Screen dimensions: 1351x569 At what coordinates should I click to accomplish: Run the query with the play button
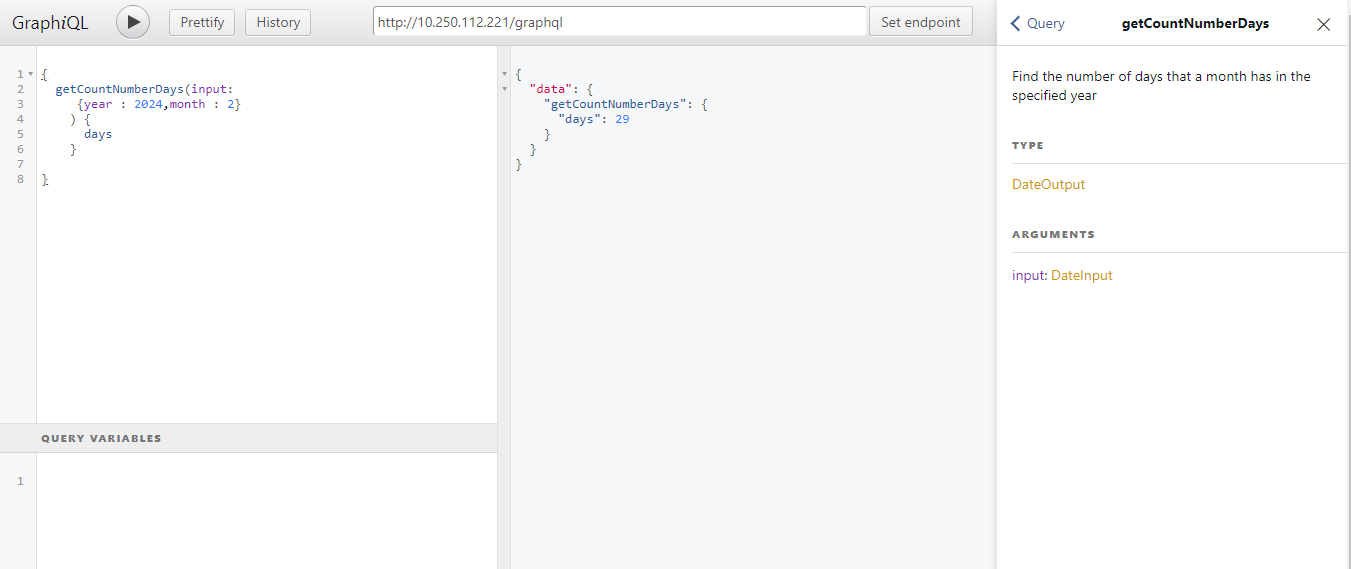[x=133, y=22]
